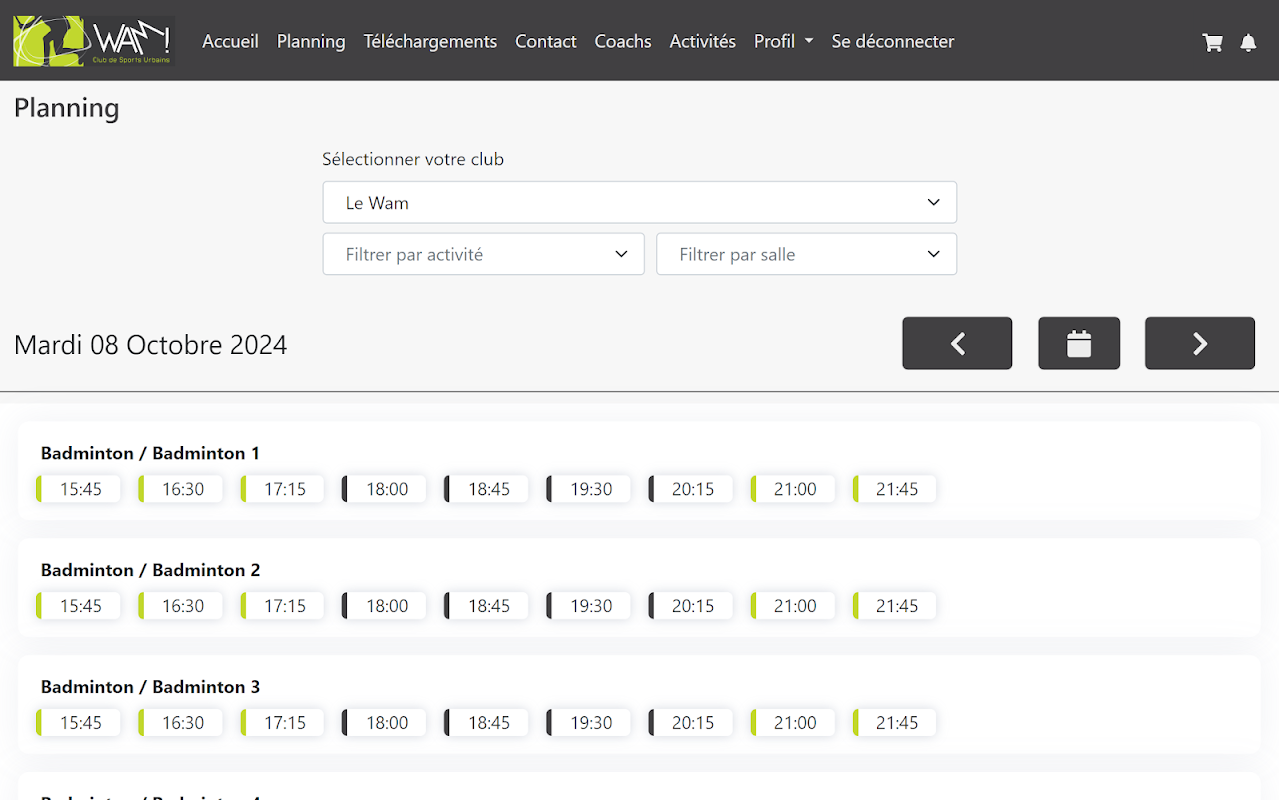Select the 15:45 slot for Badminton 1
Screen dimensions: 1279x800
78,489
